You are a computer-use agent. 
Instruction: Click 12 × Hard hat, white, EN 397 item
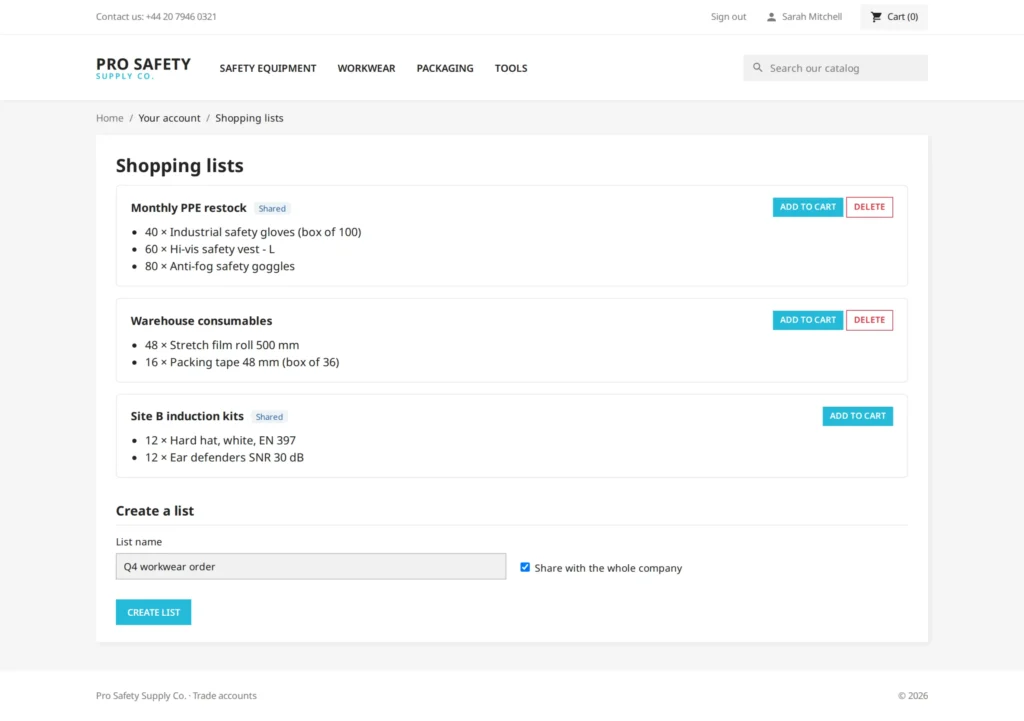pyautogui.click(x=220, y=440)
